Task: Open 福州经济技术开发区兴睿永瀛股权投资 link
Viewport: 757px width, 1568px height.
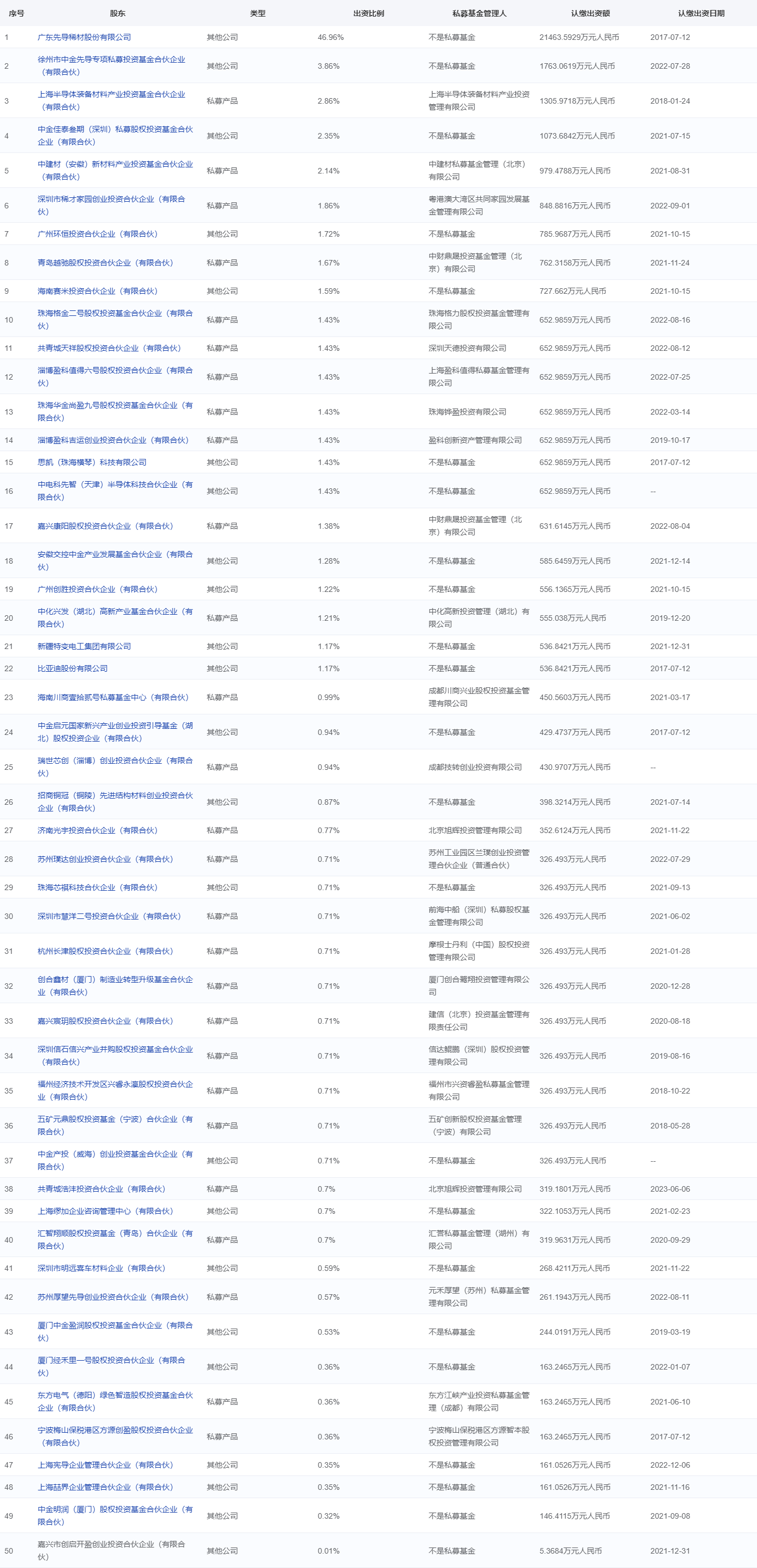Action: [115, 1091]
